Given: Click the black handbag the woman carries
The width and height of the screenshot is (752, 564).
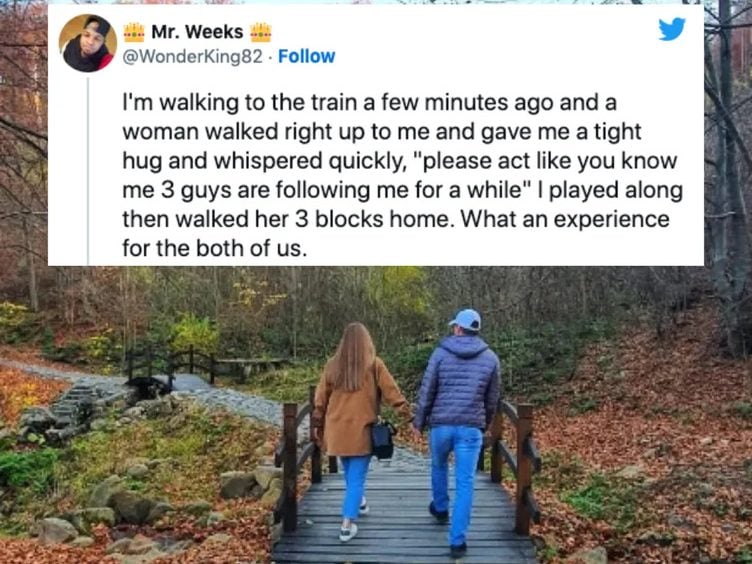Looking at the screenshot, I should (383, 440).
